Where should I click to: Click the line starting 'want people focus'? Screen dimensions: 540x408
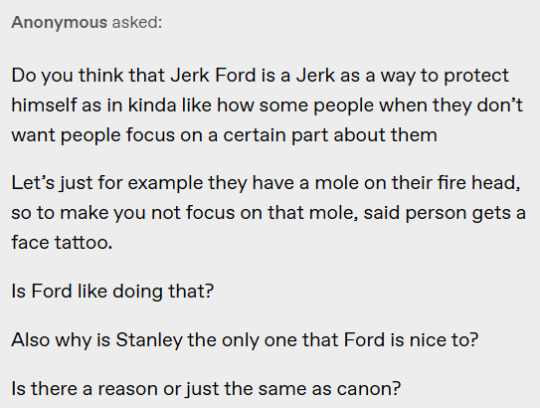click(224, 135)
